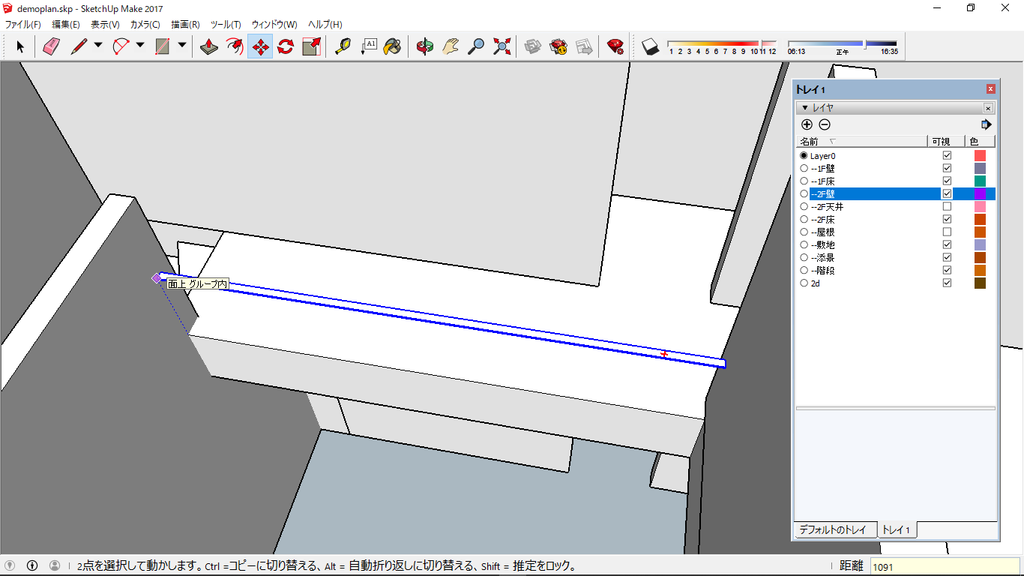The width and height of the screenshot is (1024, 576).
Task: Select the Push/Pull tool
Action: (x=208, y=46)
